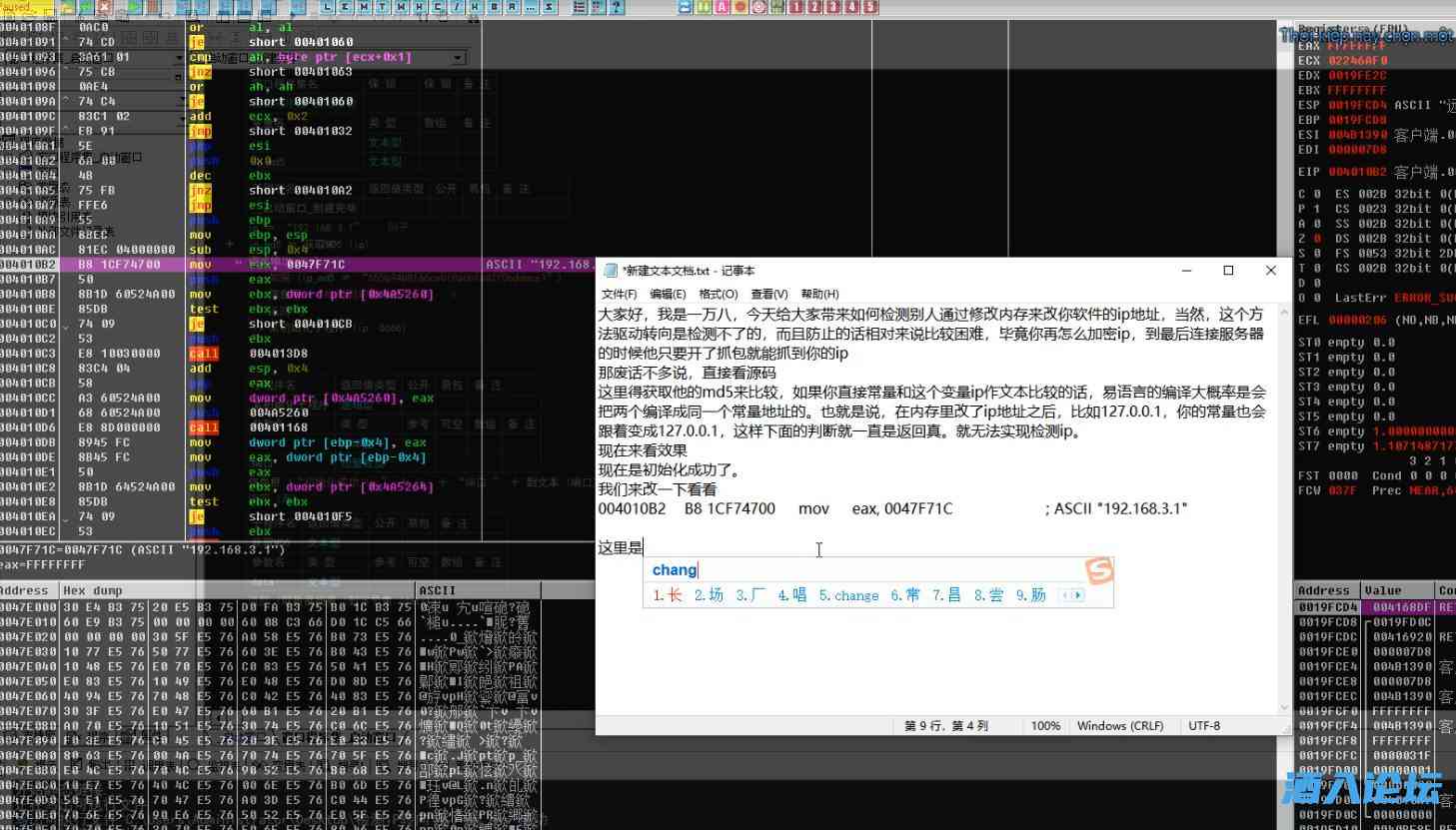
Task: Select the highlighted mov eax, 0047F71C instruction row
Action: (300, 265)
